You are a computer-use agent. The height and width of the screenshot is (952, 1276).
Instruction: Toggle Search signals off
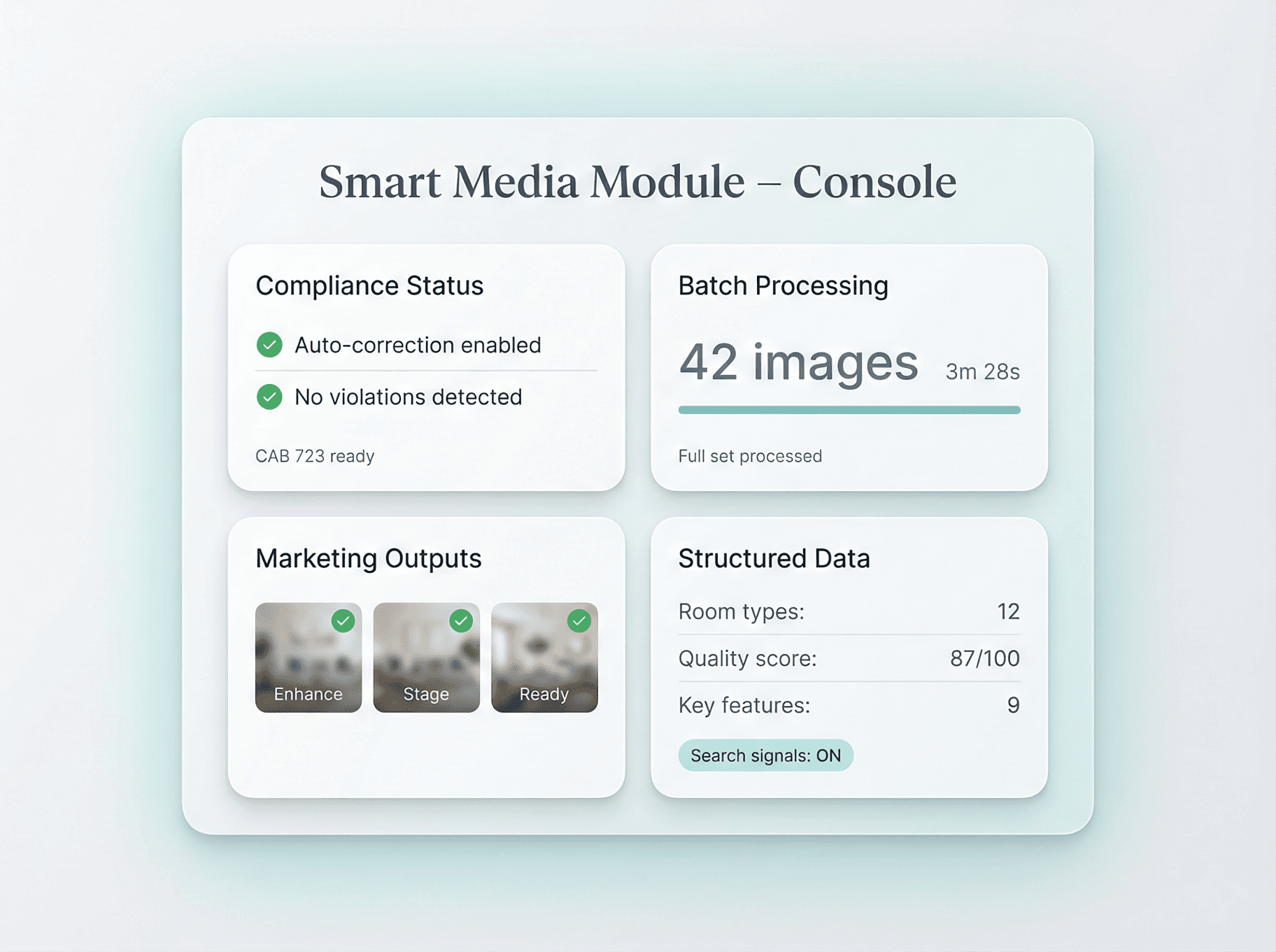(765, 755)
